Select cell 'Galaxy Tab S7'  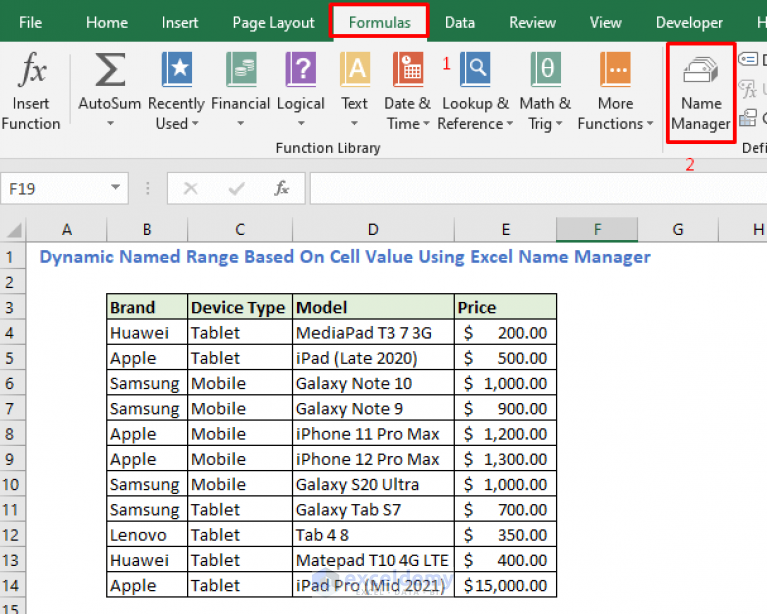tap(373, 510)
